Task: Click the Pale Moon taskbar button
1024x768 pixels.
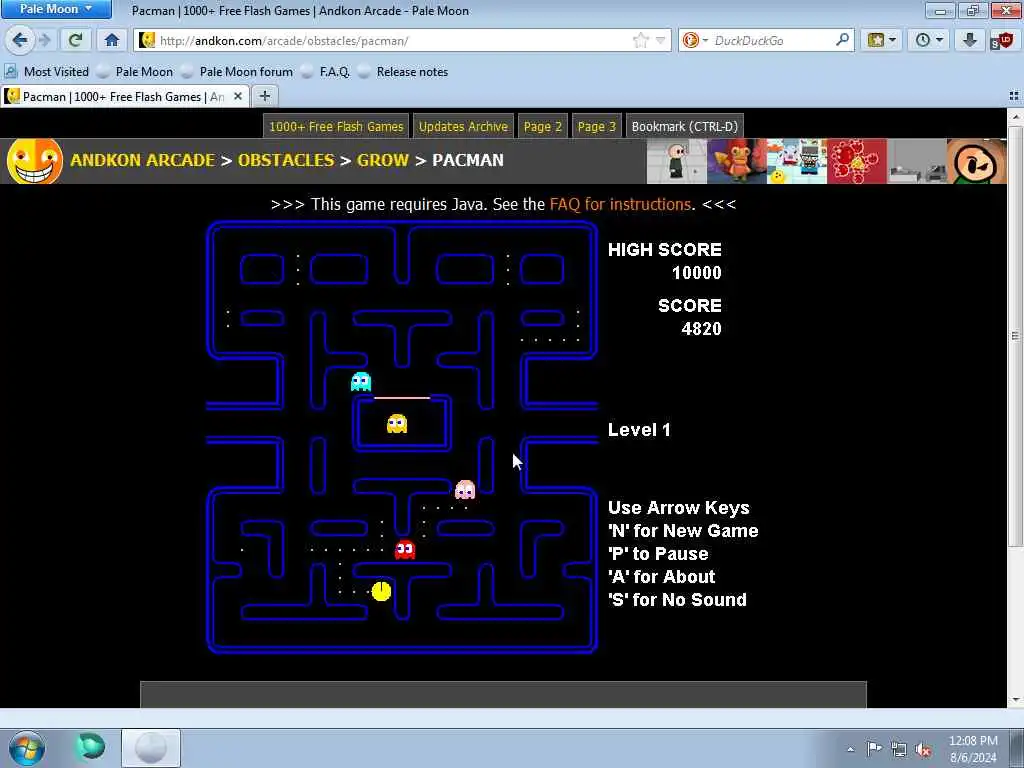Action: tap(151, 748)
